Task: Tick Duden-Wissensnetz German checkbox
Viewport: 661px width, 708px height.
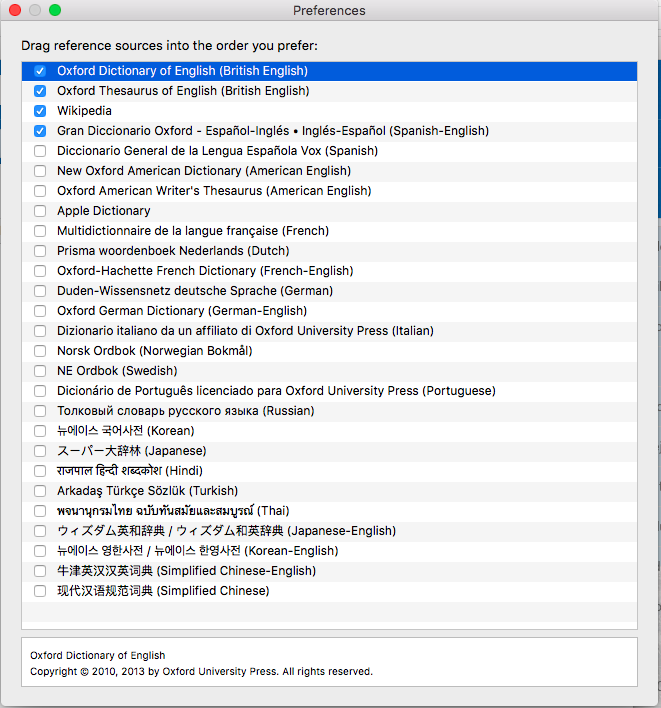Action: [x=40, y=291]
